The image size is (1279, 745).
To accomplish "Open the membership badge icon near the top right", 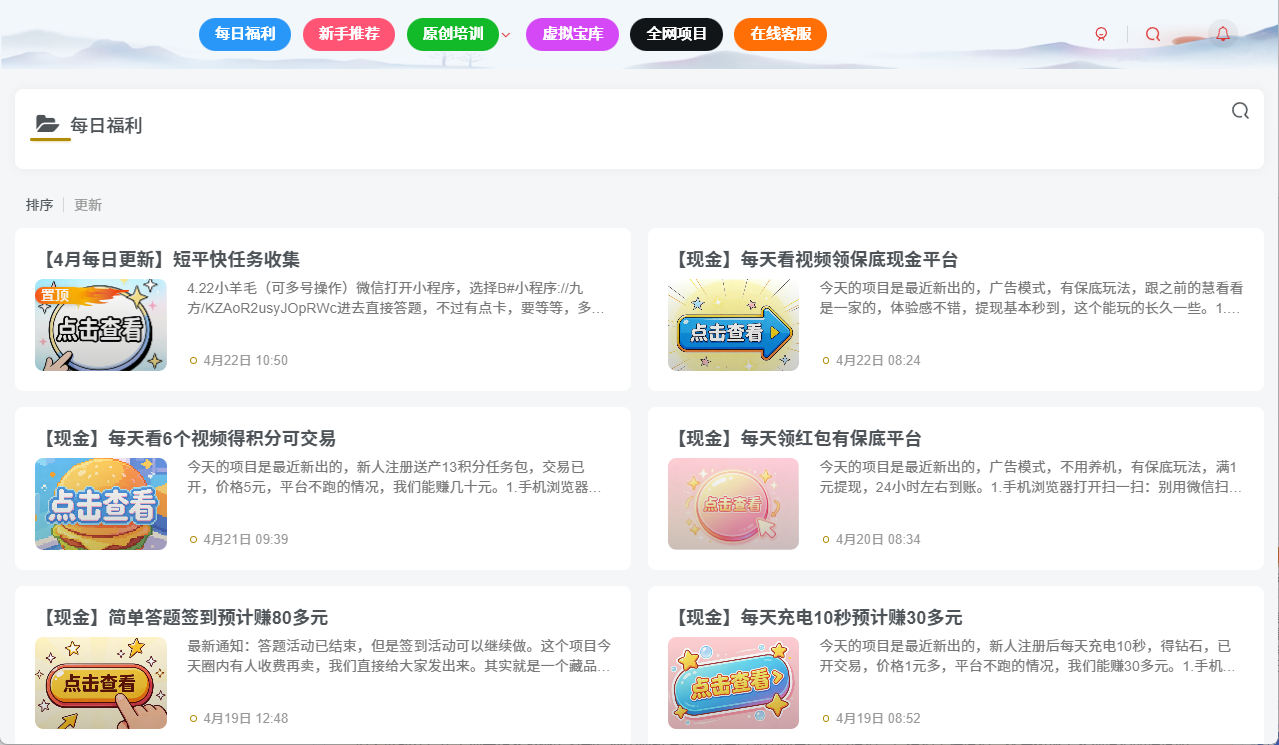I will click(1100, 33).
